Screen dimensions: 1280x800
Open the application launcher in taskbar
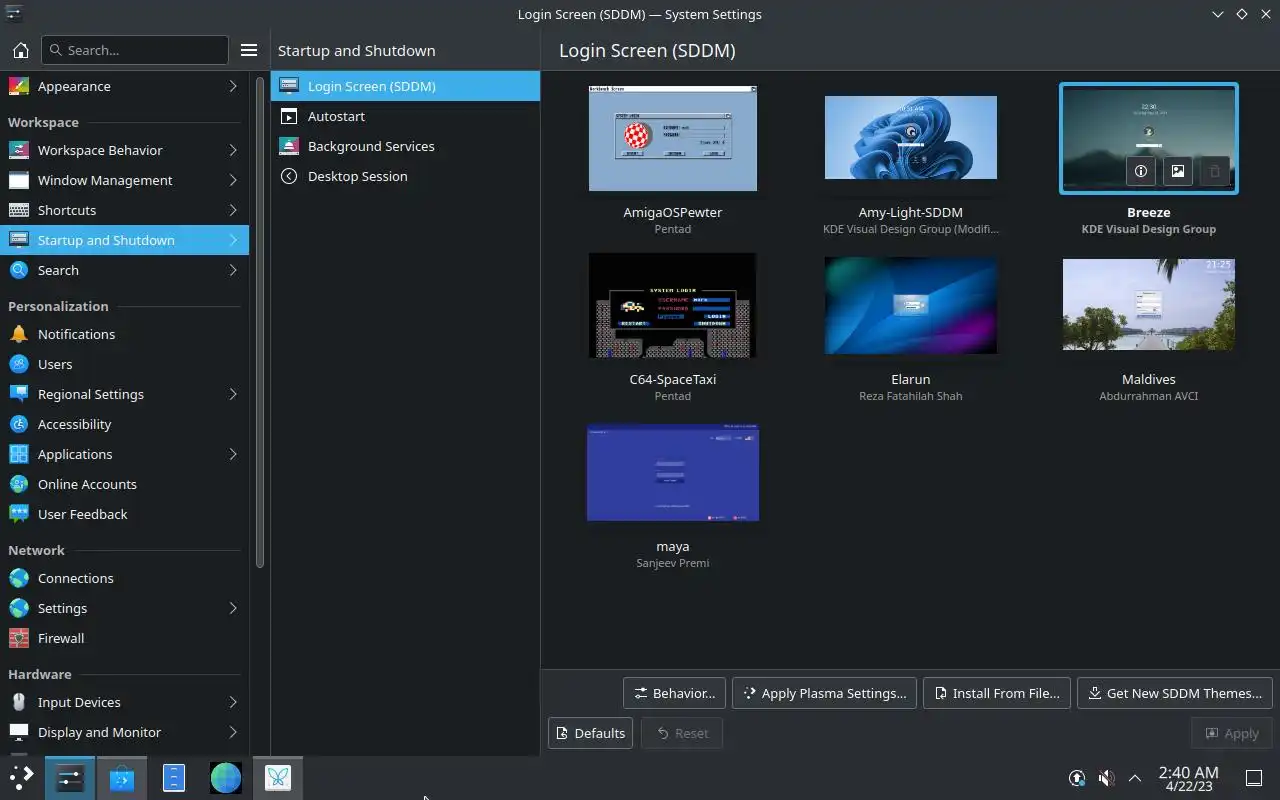point(21,778)
